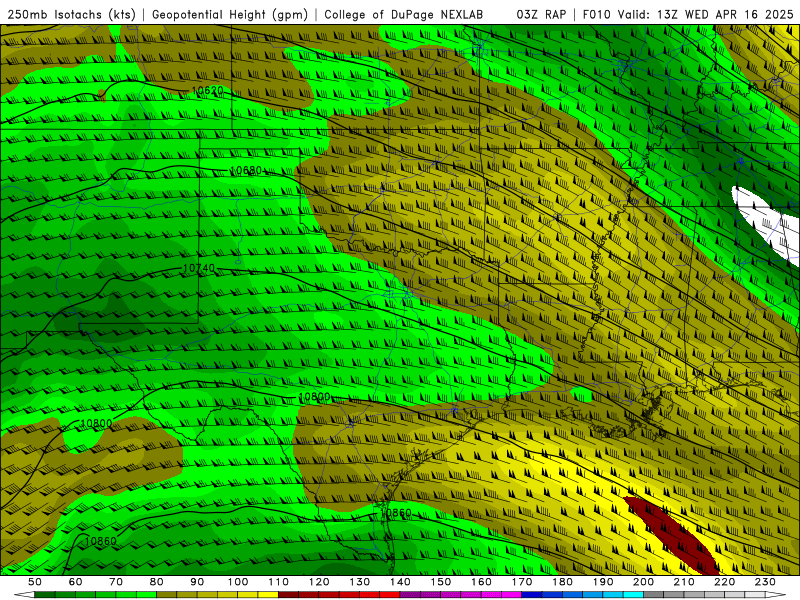The height and width of the screenshot is (600, 800).
Task: Click the '60' colorbar label
Action: 75,582
